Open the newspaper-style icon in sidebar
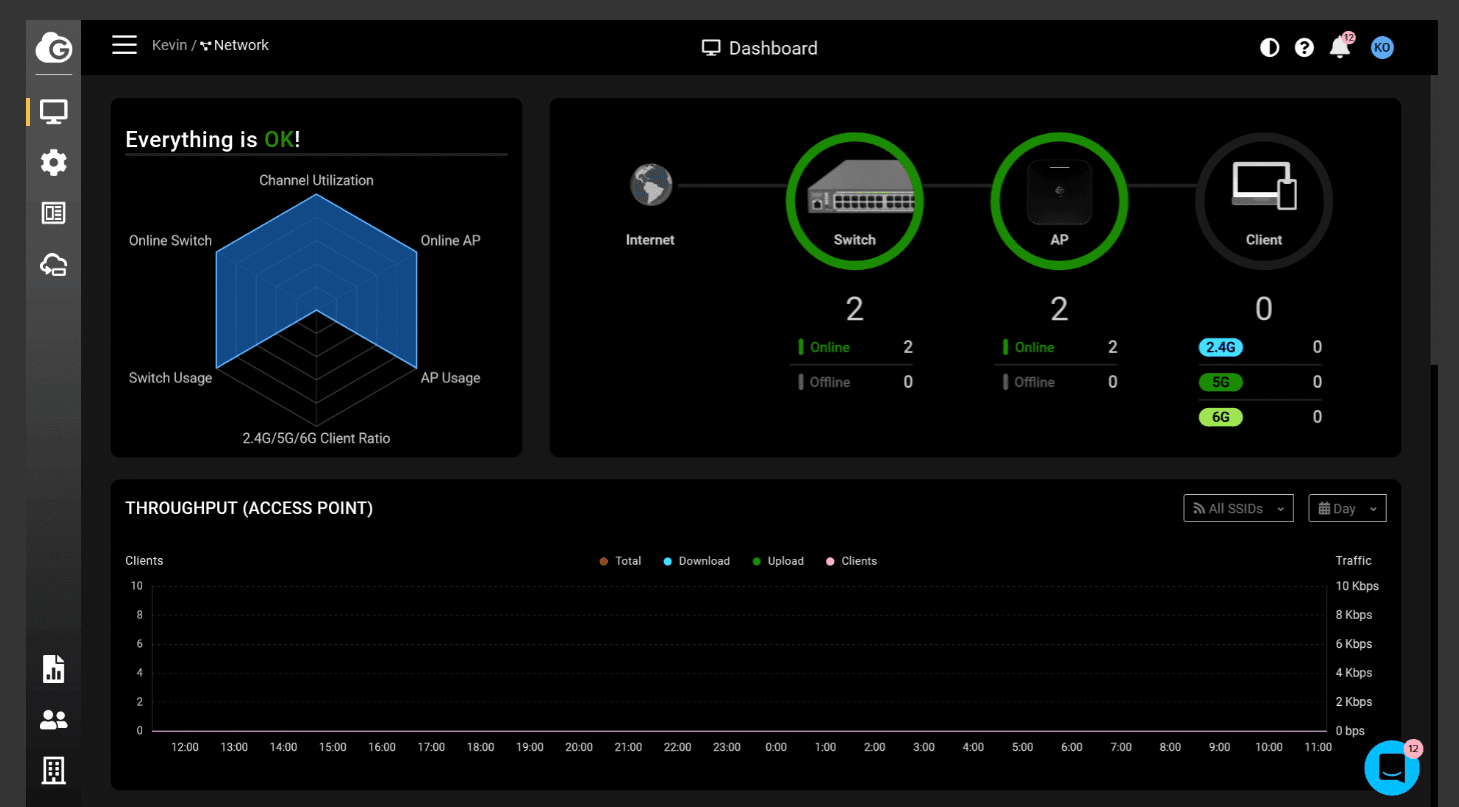Viewport: 1459px width, 807px height. click(x=53, y=213)
